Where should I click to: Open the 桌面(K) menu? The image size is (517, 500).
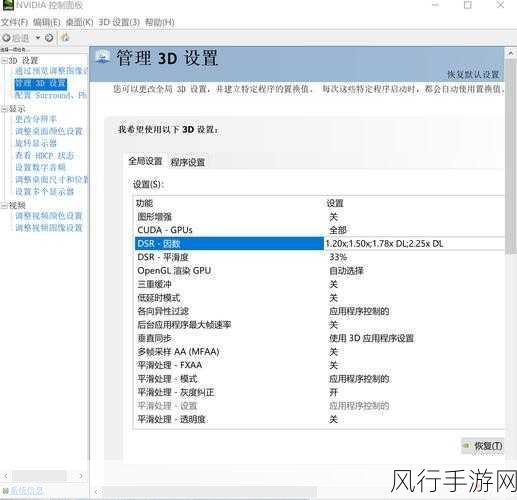pos(79,22)
